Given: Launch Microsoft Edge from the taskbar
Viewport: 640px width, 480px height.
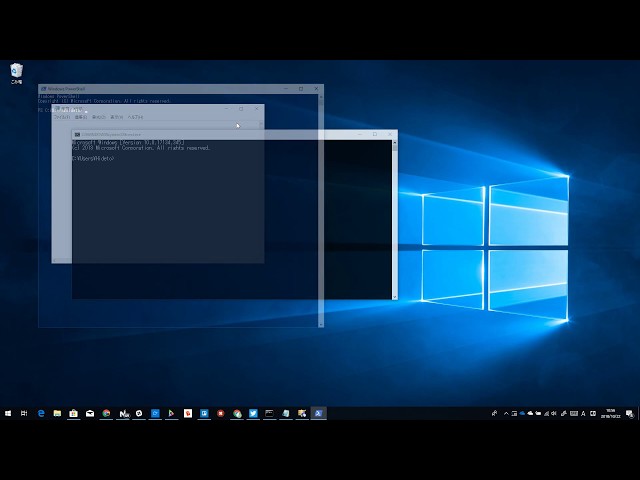Looking at the screenshot, I should [x=41, y=413].
